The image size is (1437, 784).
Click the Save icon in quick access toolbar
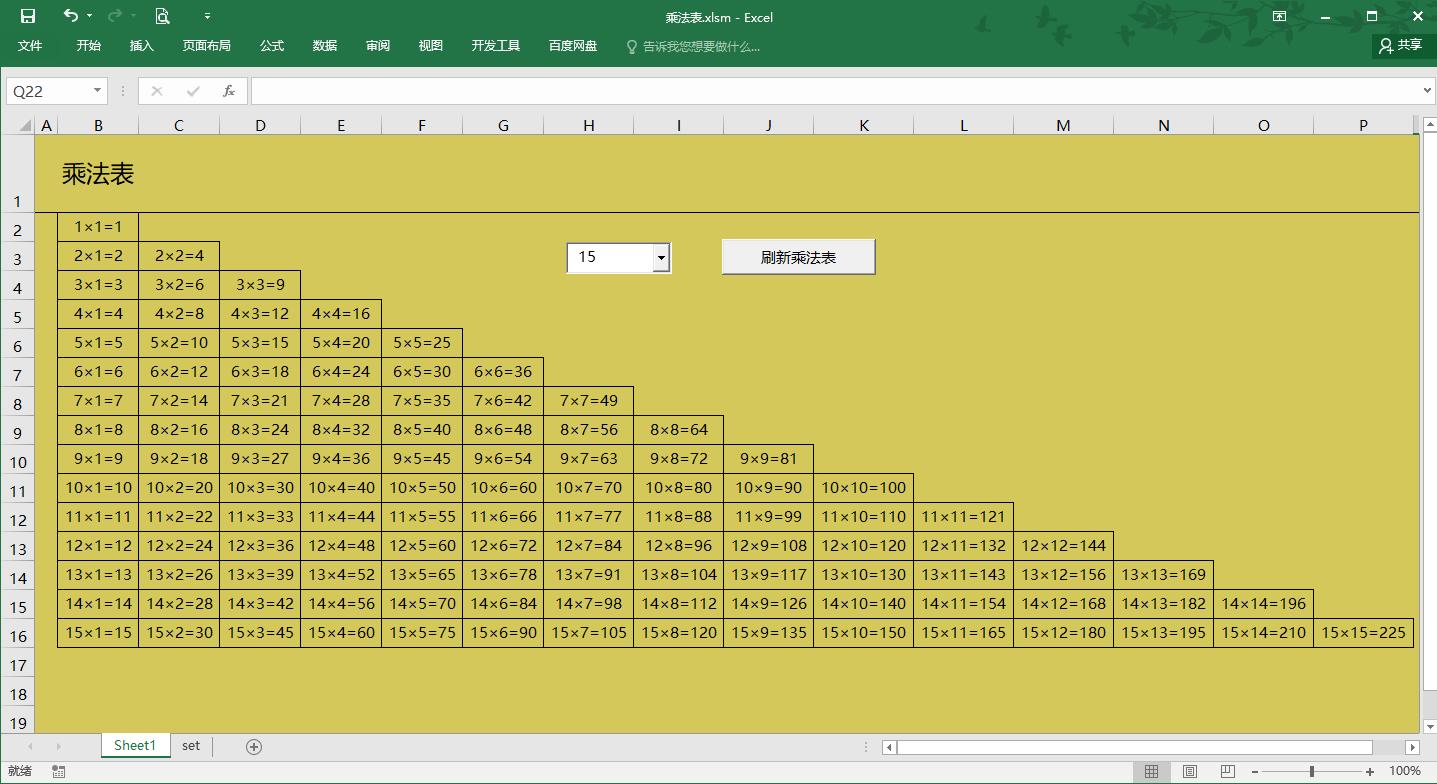click(27, 16)
